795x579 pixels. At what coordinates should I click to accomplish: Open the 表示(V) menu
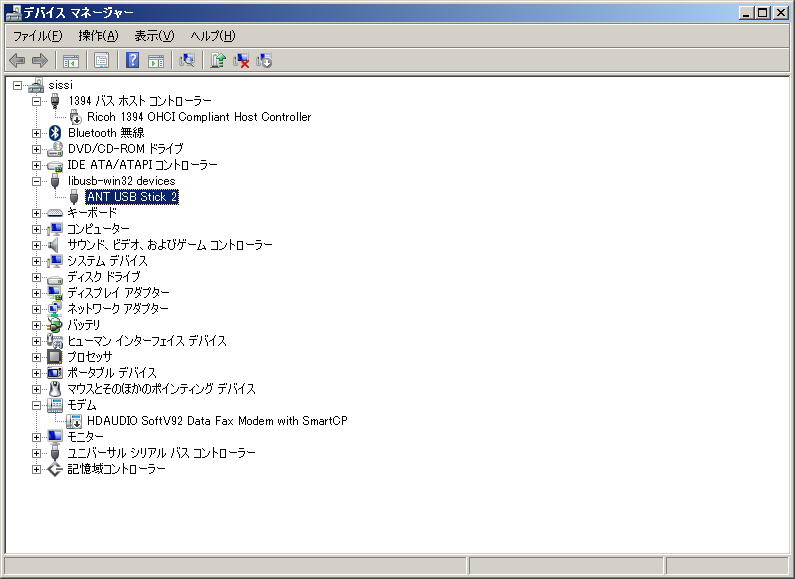tap(154, 35)
